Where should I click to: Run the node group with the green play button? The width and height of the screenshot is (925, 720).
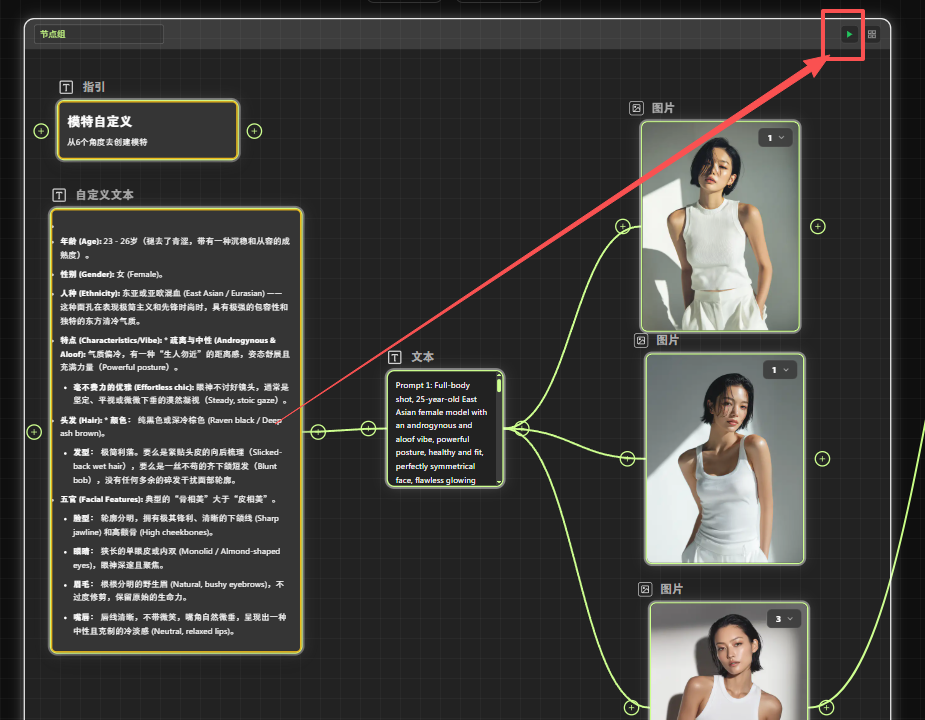click(849, 34)
